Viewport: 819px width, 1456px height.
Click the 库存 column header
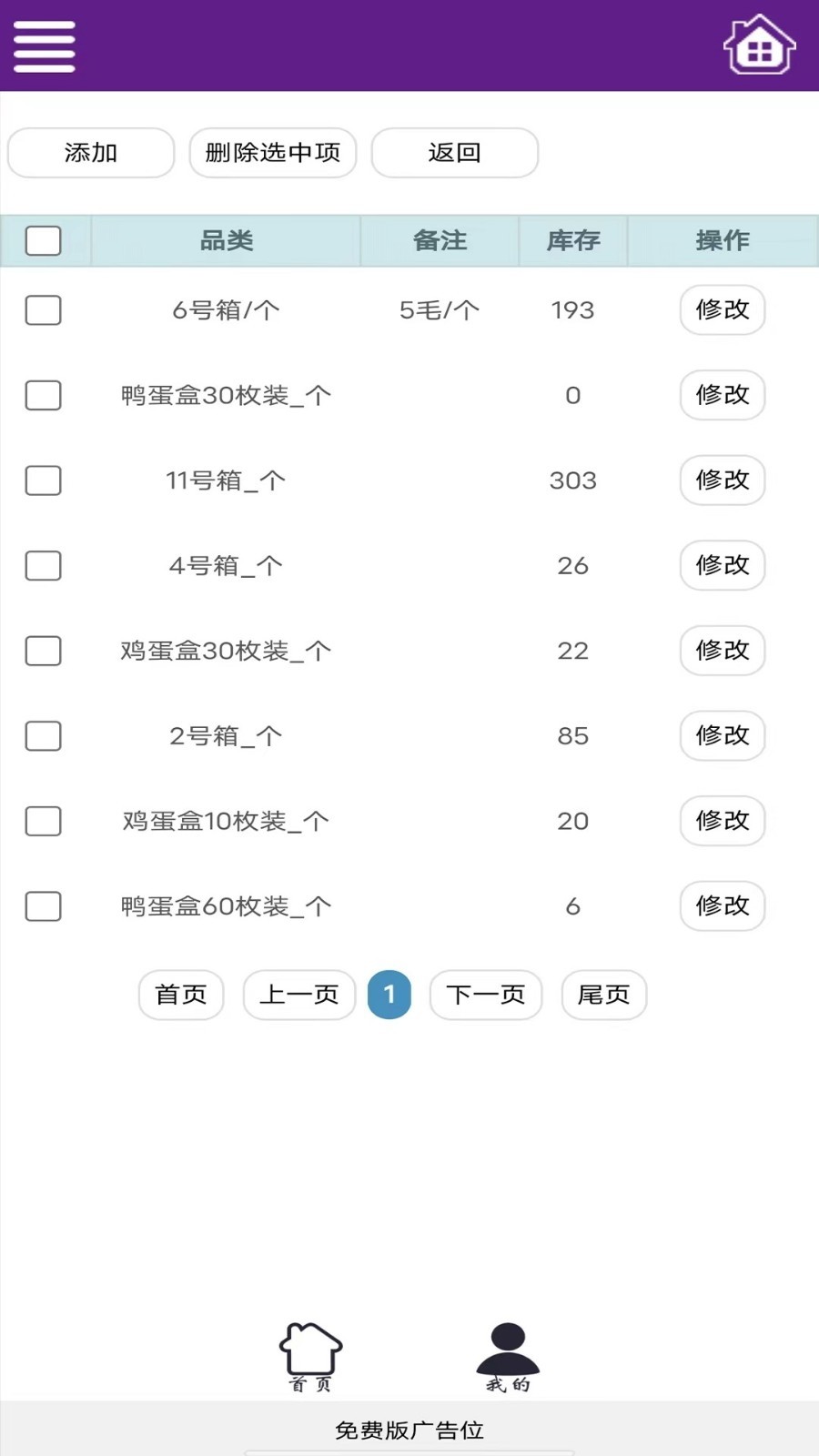tap(573, 241)
